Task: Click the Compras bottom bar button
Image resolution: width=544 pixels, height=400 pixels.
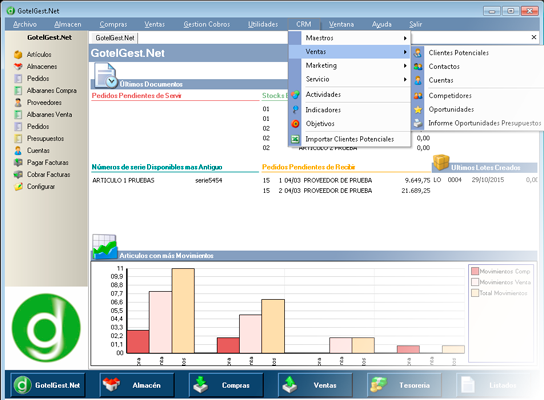Action: pos(226,385)
